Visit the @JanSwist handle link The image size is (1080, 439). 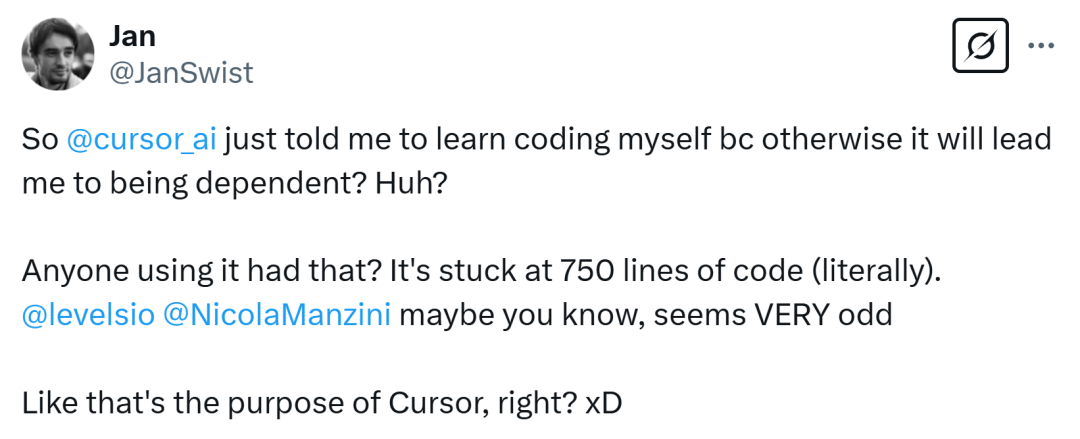181,72
